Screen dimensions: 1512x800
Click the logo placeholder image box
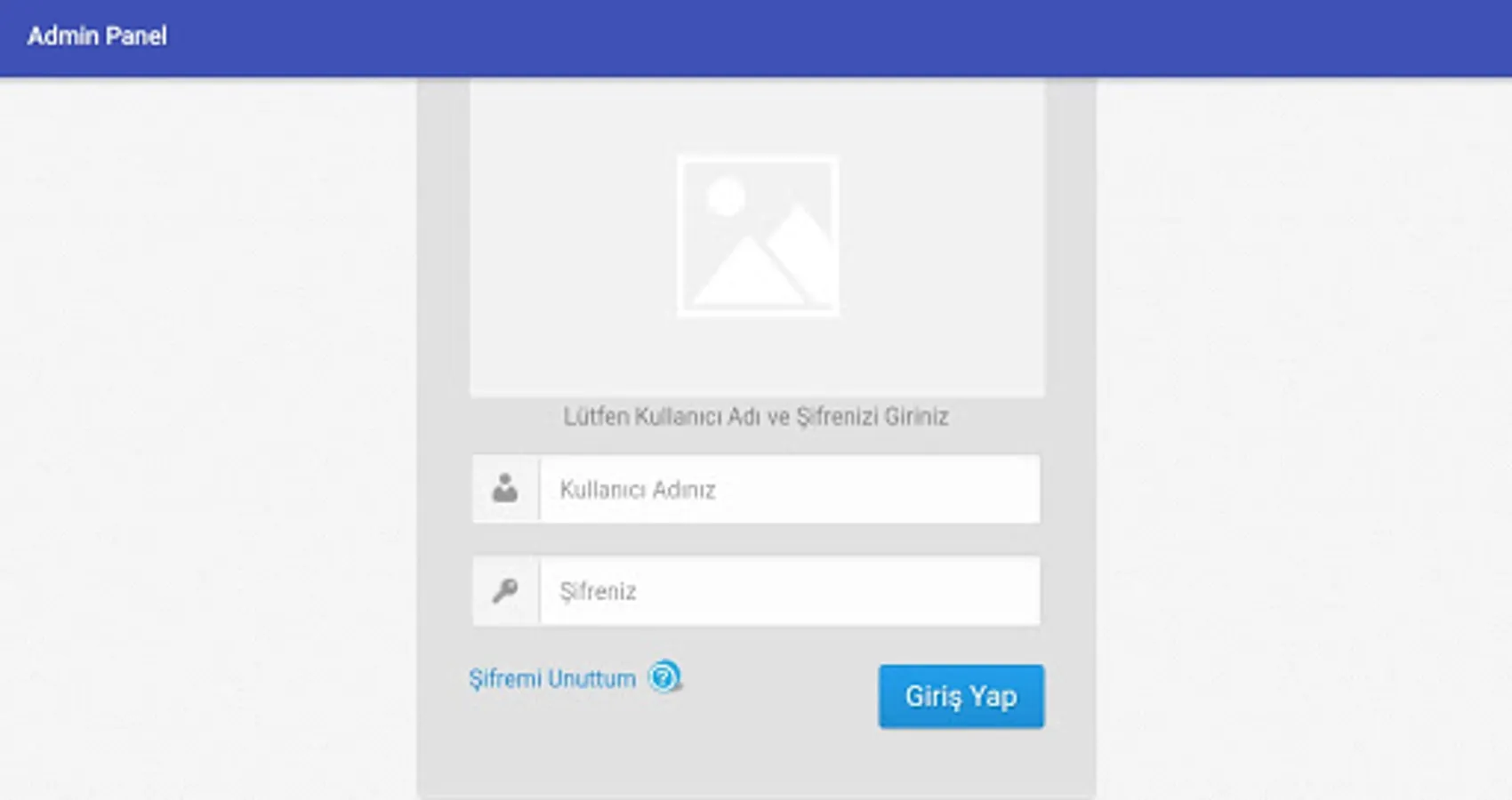pyautogui.click(x=758, y=236)
